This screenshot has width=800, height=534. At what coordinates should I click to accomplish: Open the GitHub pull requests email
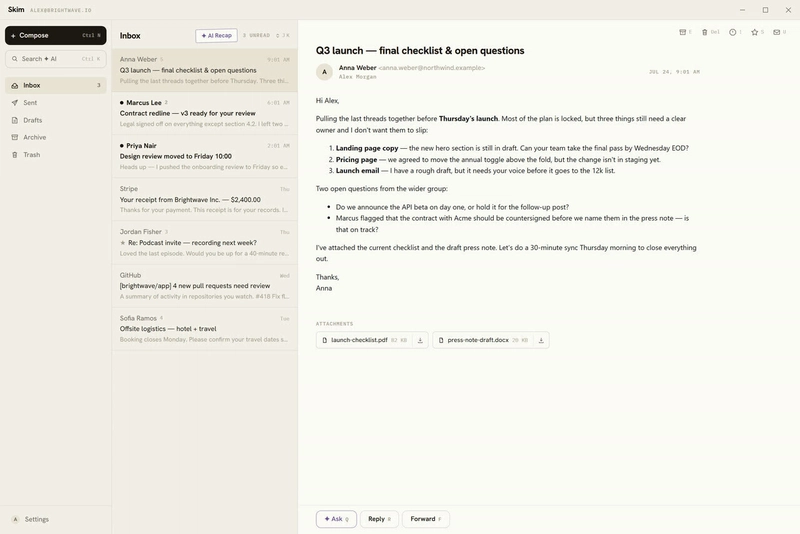point(205,286)
